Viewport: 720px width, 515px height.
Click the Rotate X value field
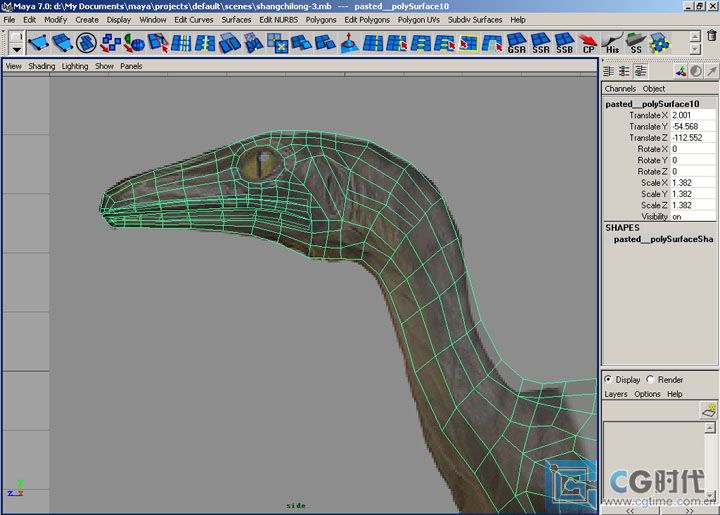[x=693, y=149]
